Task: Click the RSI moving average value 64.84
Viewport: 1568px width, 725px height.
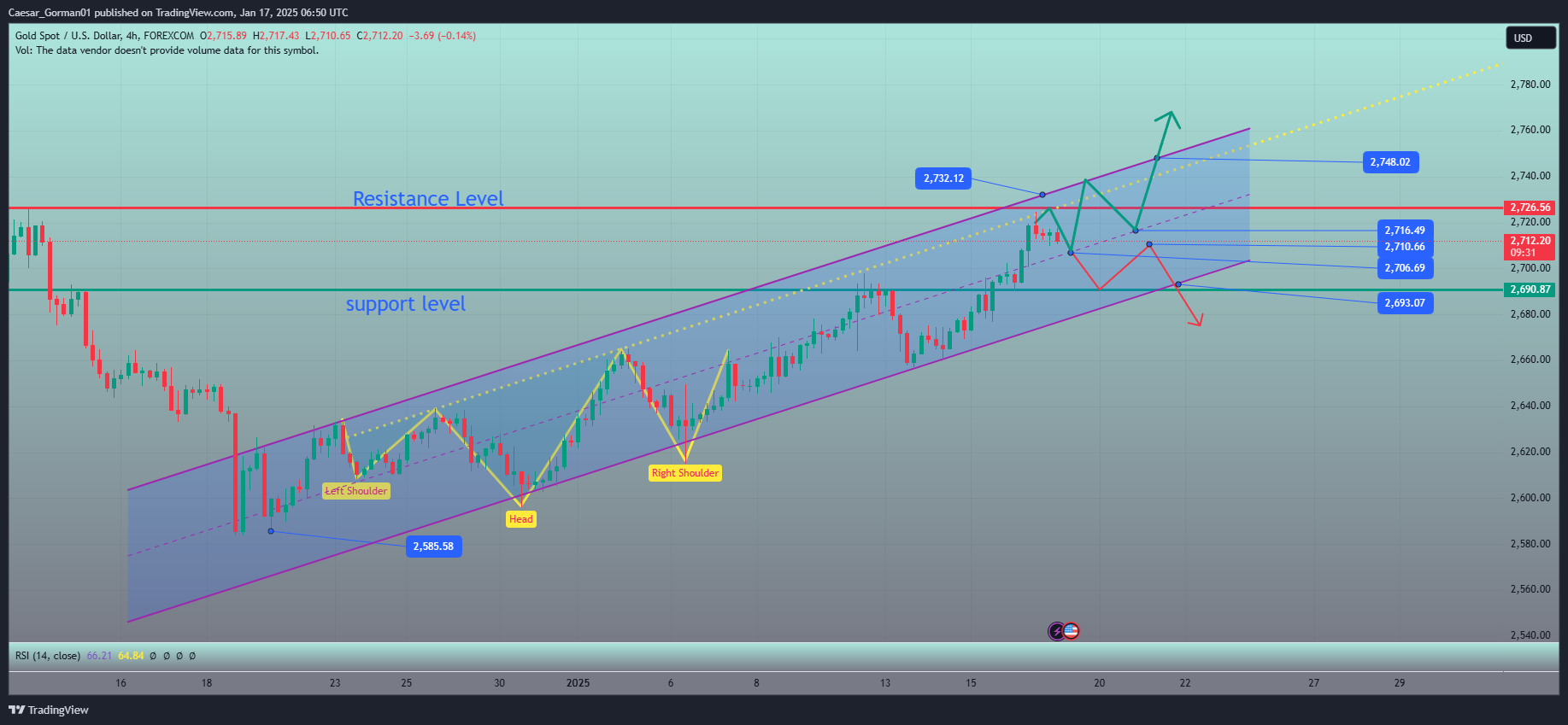Action: 131,656
